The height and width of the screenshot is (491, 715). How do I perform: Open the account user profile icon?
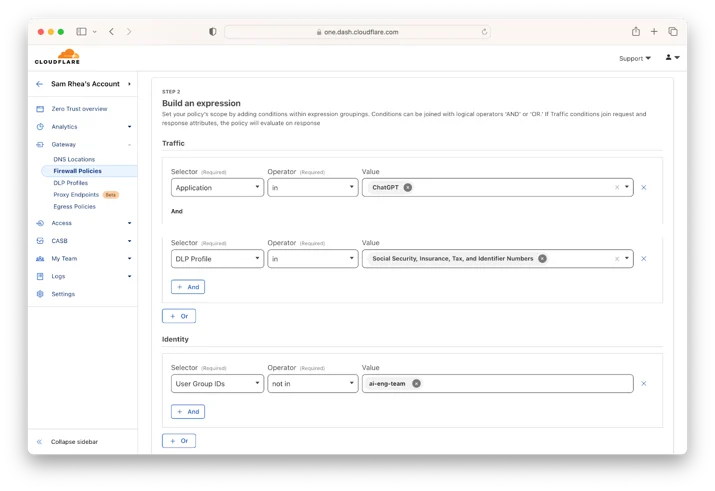pos(672,57)
